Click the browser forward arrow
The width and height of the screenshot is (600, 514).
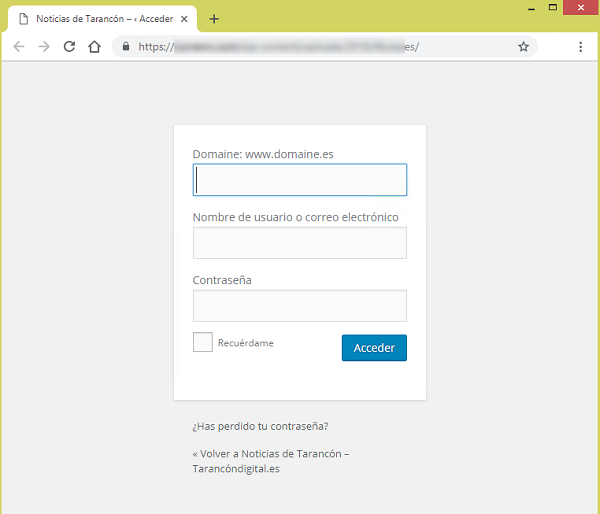44,46
